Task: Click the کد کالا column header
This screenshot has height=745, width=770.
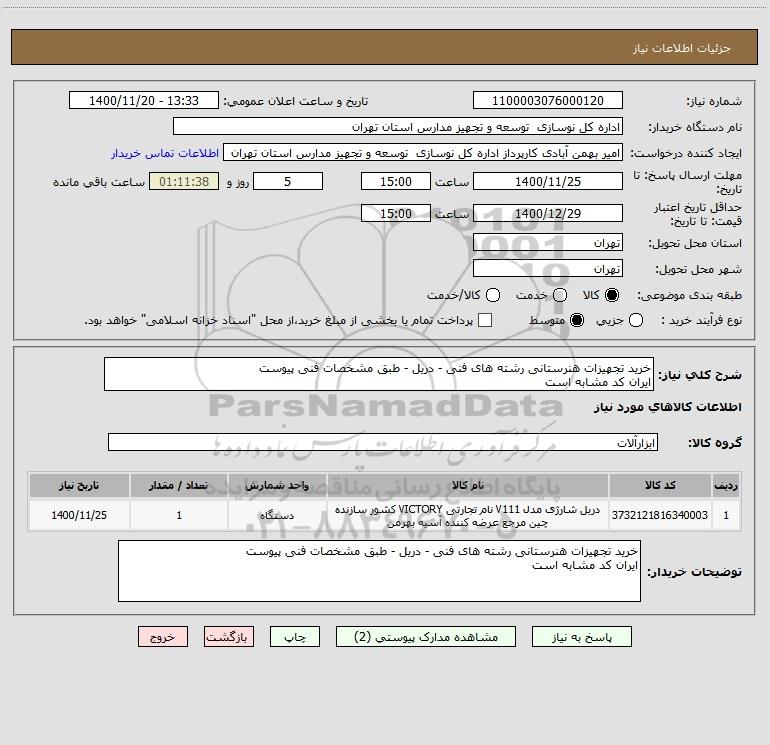Action: click(660, 485)
